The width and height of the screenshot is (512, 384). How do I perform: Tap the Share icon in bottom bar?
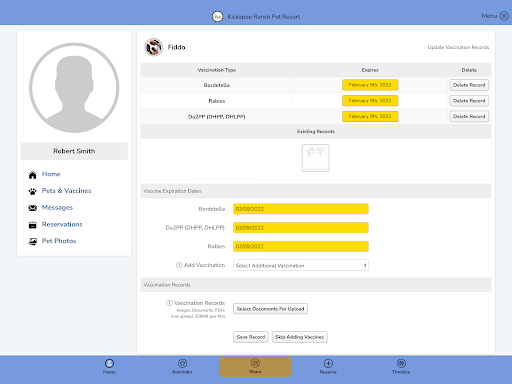pyautogui.click(x=255, y=363)
